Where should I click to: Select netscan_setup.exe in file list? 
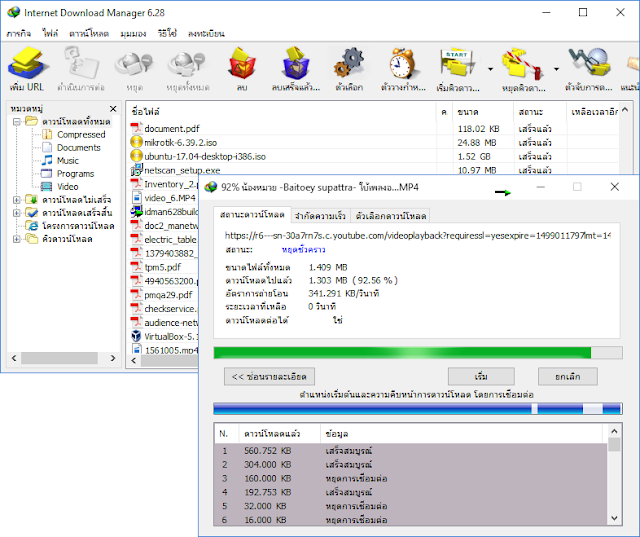click(x=182, y=170)
